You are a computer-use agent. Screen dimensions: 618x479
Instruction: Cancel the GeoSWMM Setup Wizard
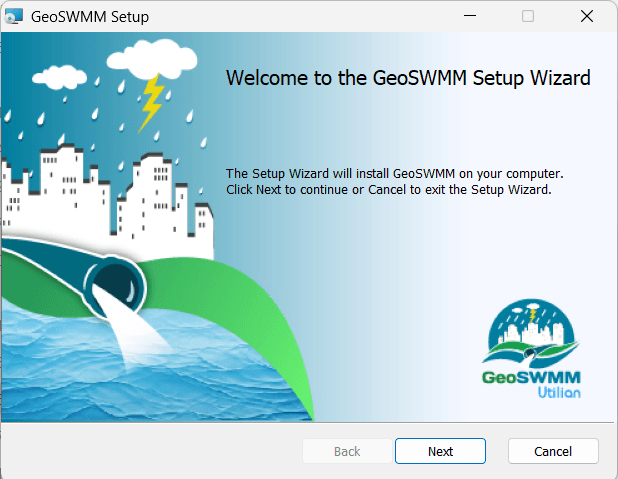point(553,451)
